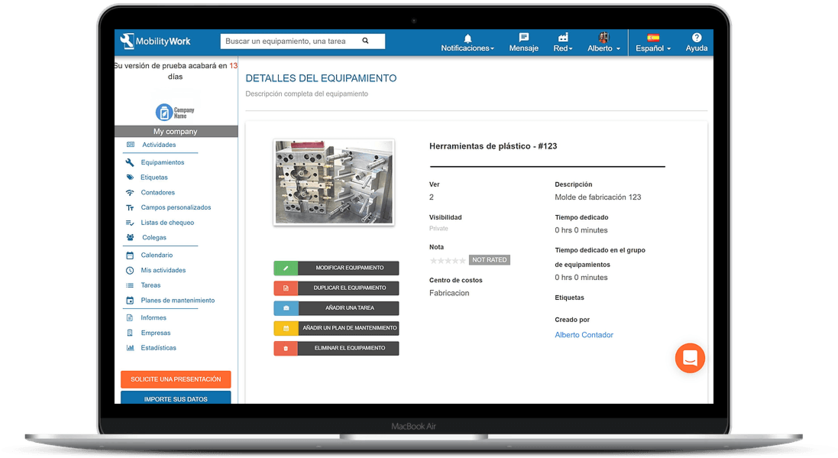Open Listas de chequeo
Image resolution: width=838 pixels, height=458 pixels.
tap(167, 222)
